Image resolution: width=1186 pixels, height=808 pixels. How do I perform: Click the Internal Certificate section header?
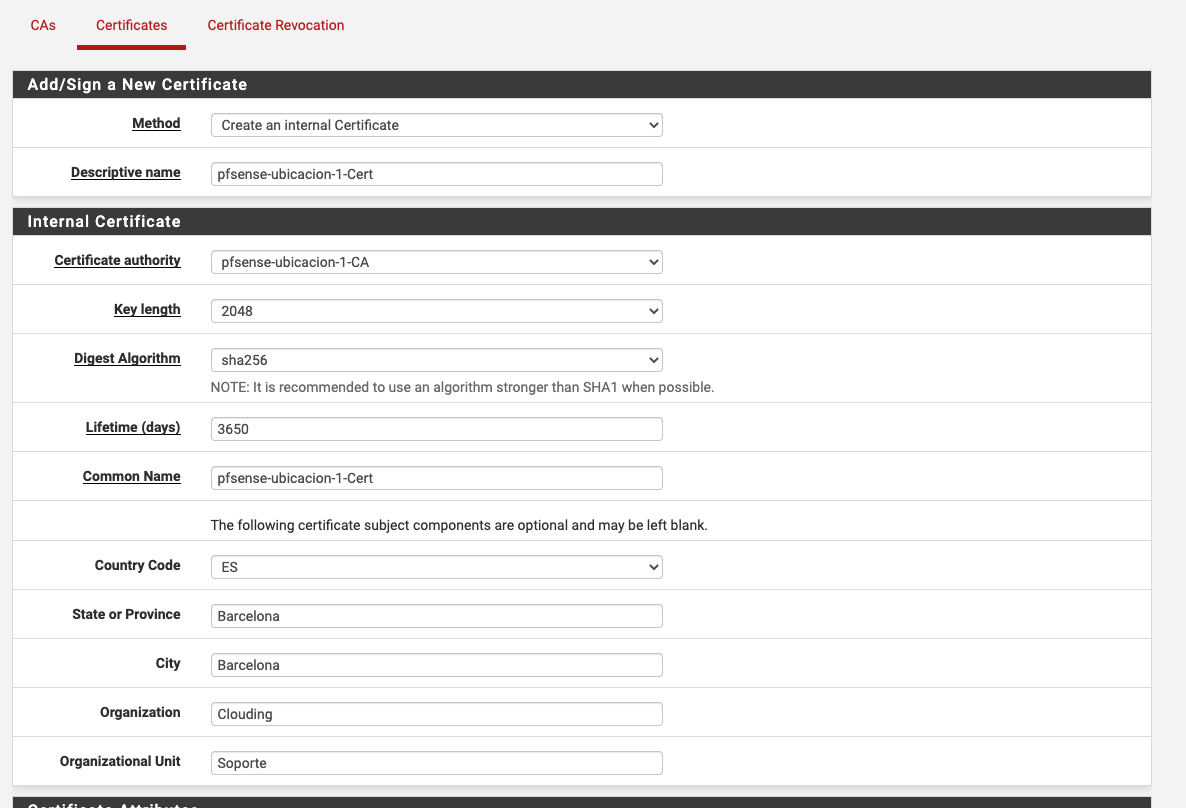tap(582, 222)
